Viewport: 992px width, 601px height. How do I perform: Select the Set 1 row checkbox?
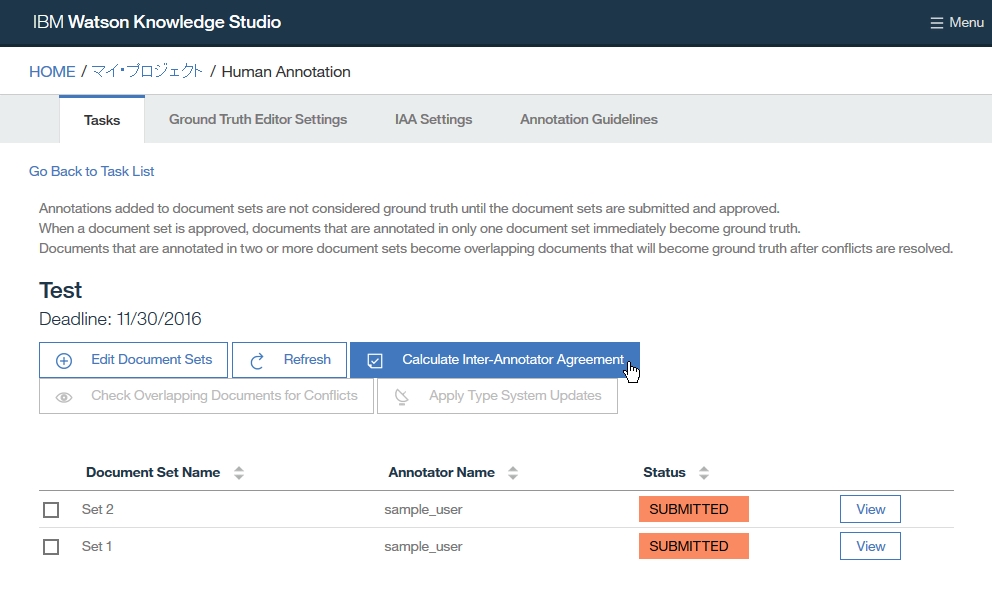click(x=51, y=547)
